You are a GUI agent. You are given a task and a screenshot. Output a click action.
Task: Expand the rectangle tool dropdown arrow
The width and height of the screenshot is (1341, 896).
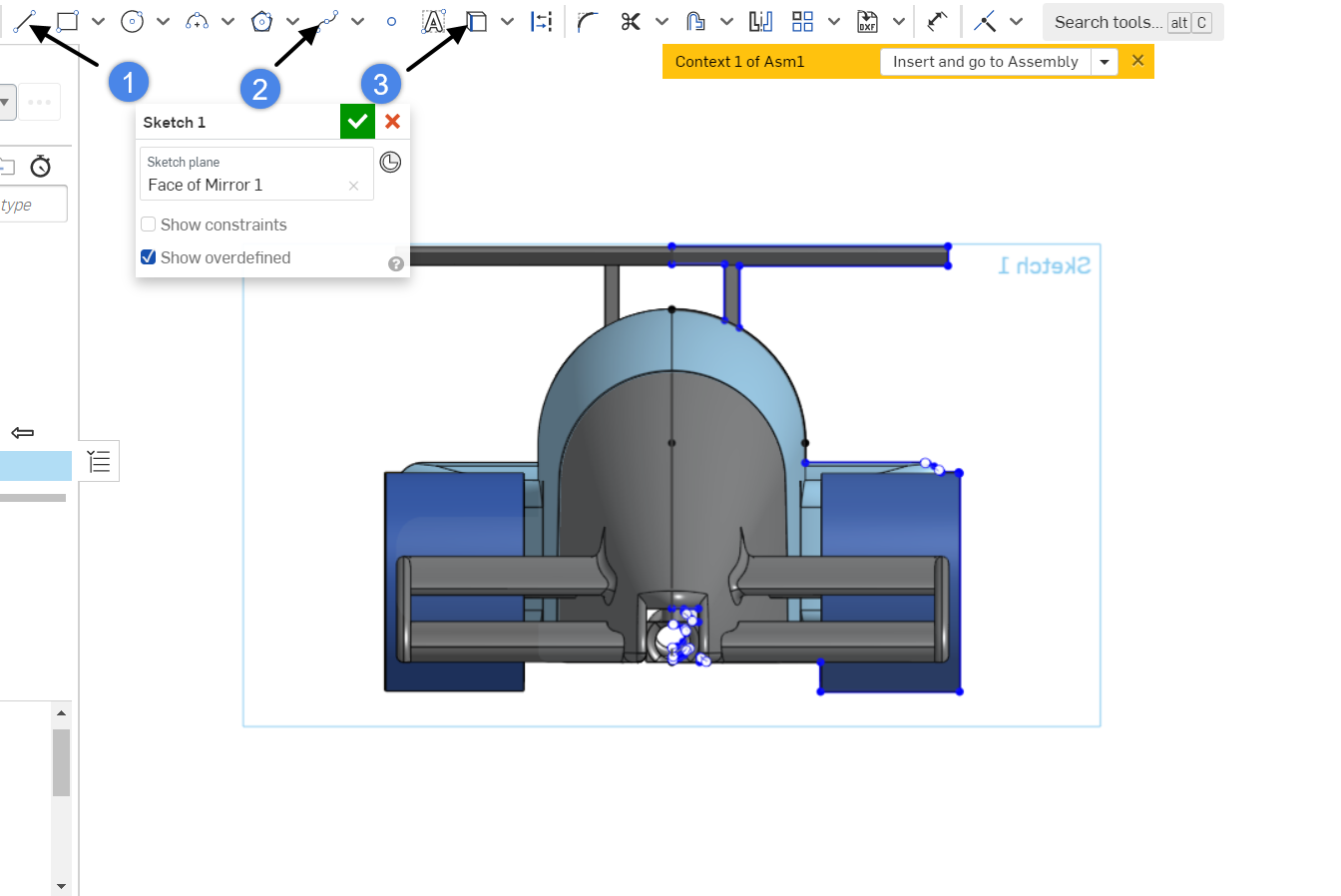[x=98, y=21]
